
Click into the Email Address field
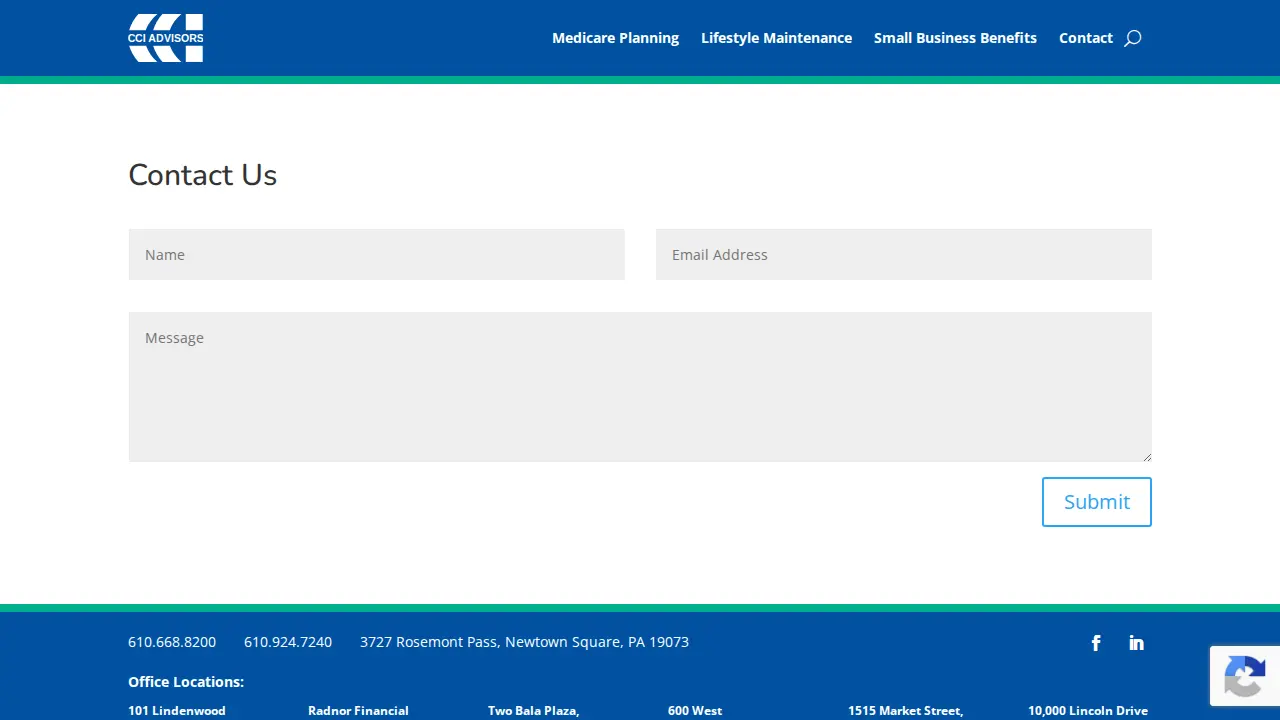pyautogui.click(x=904, y=254)
